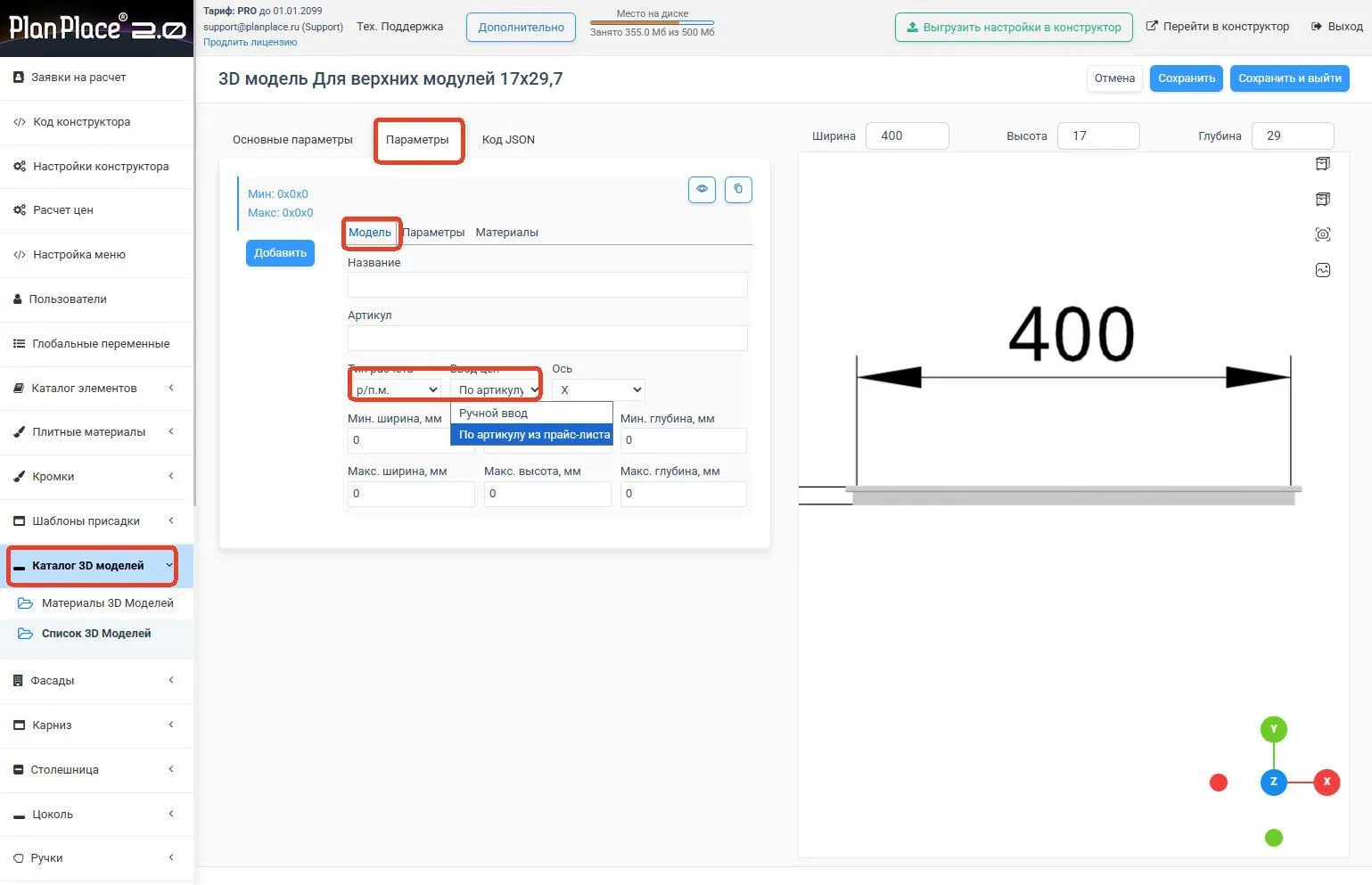This screenshot has height=885, width=1372.
Task: Click the camera screenshot icon in viewer
Action: pyautogui.click(x=1323, y=234)
